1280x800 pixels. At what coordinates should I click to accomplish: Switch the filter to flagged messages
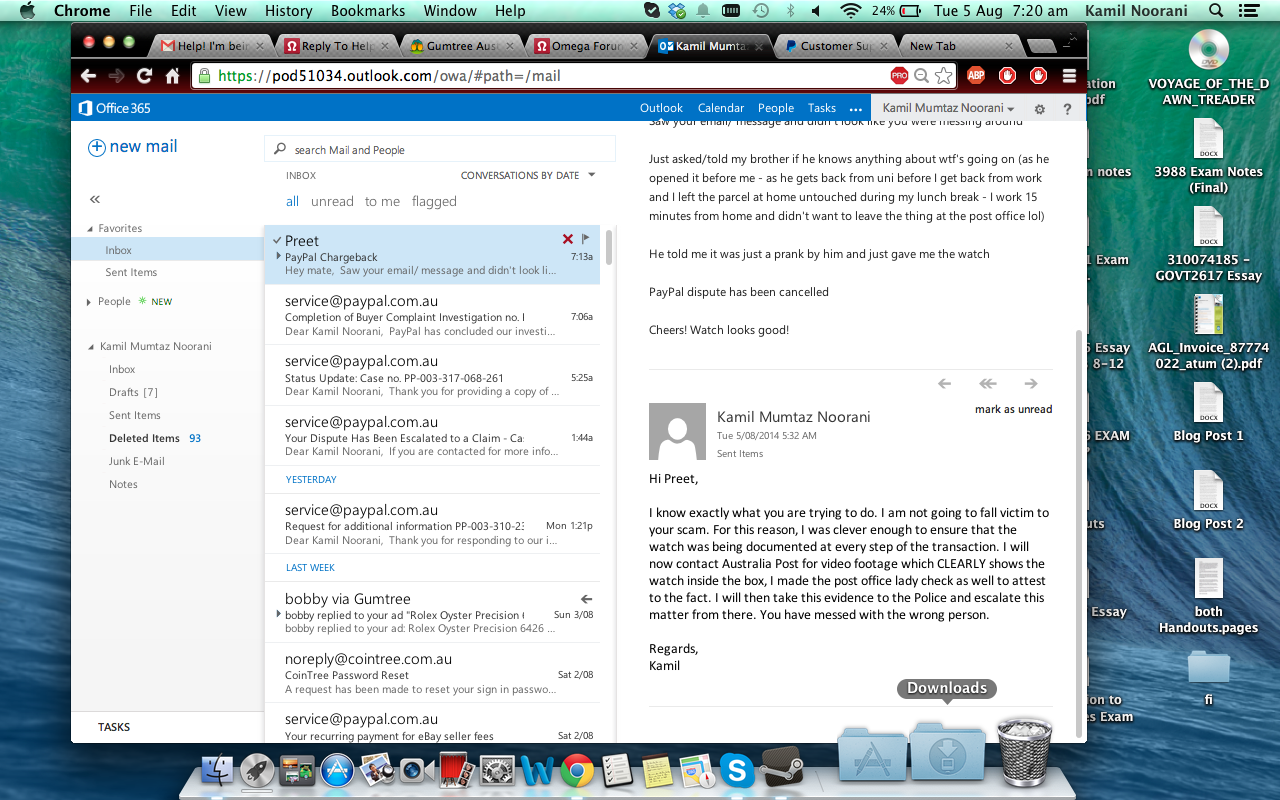(434, 201)
